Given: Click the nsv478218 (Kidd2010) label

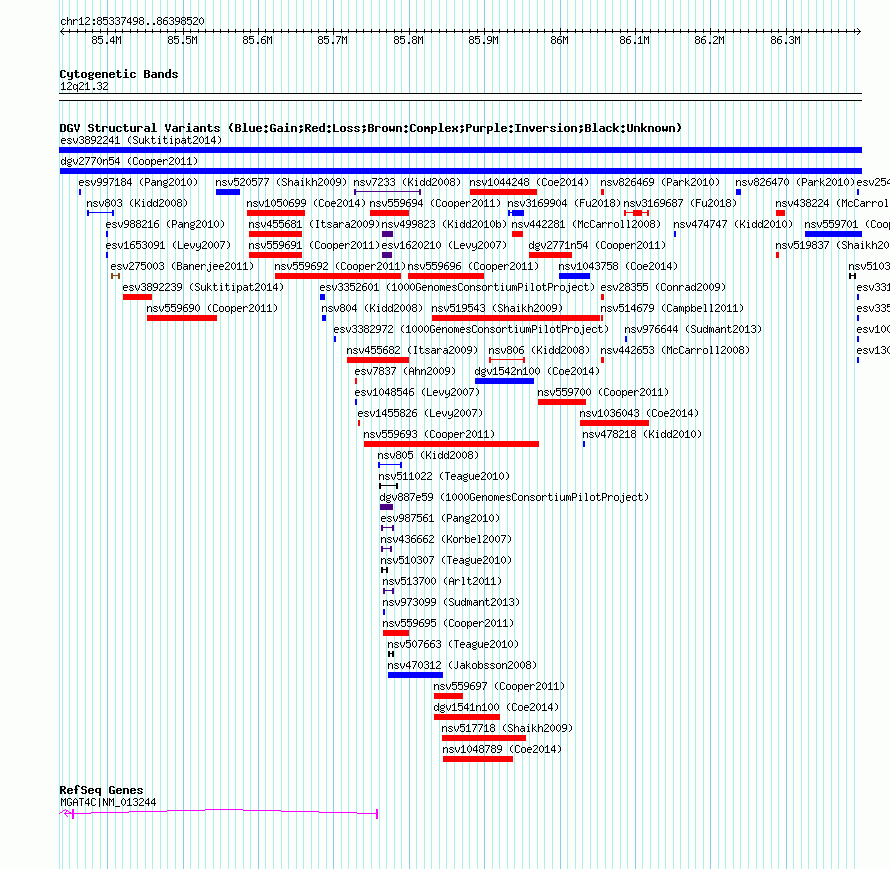Looking at the screenshot, I should pyautogui.click(x=642, y=434).
